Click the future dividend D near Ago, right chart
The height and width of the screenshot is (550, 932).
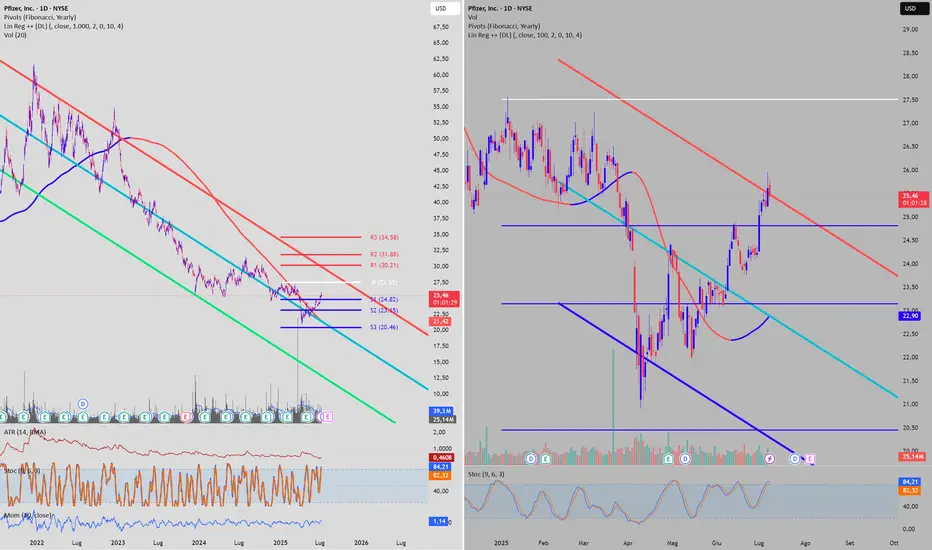tap(795, 459)
